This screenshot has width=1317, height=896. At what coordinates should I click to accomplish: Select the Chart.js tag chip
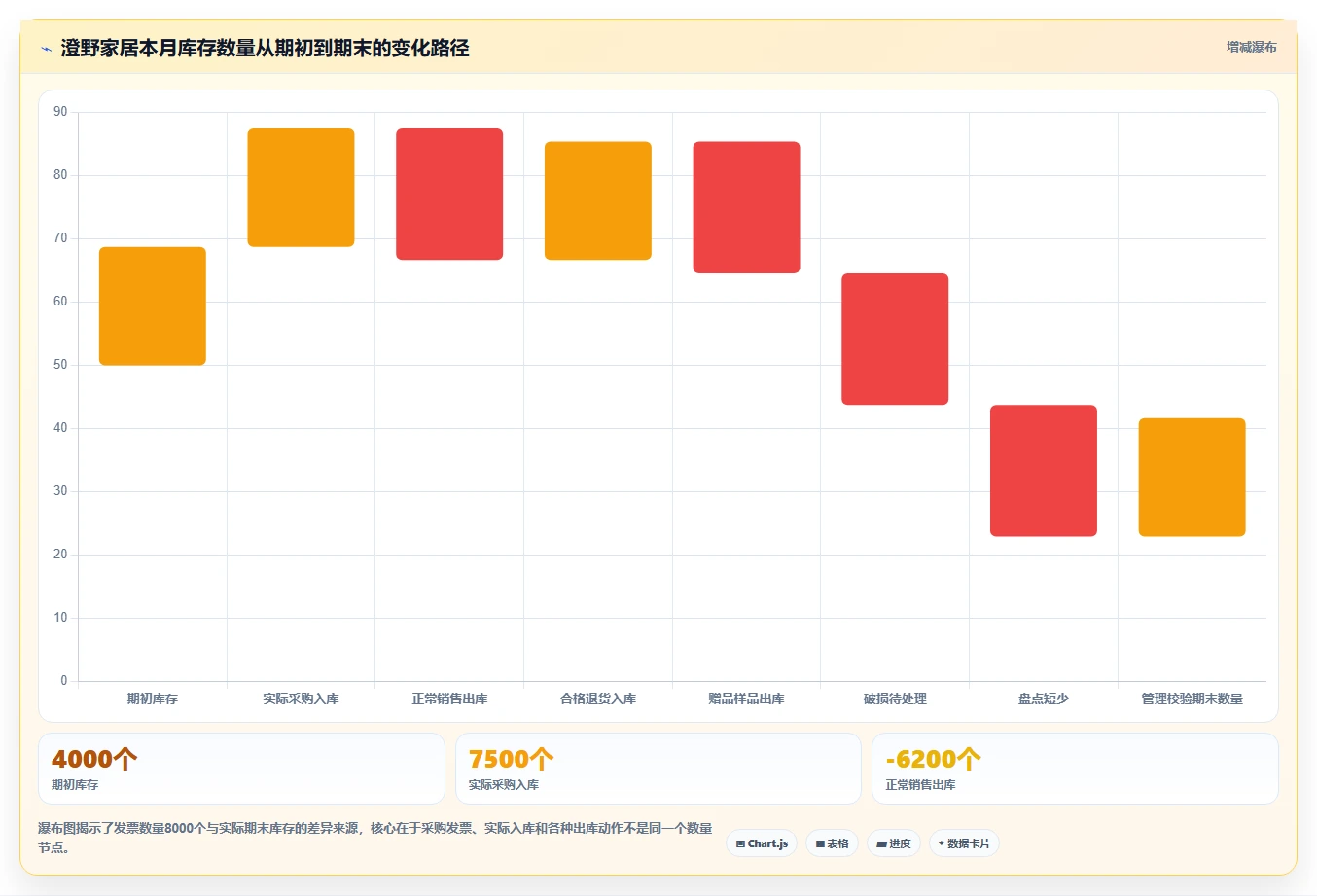pos(762,843)
